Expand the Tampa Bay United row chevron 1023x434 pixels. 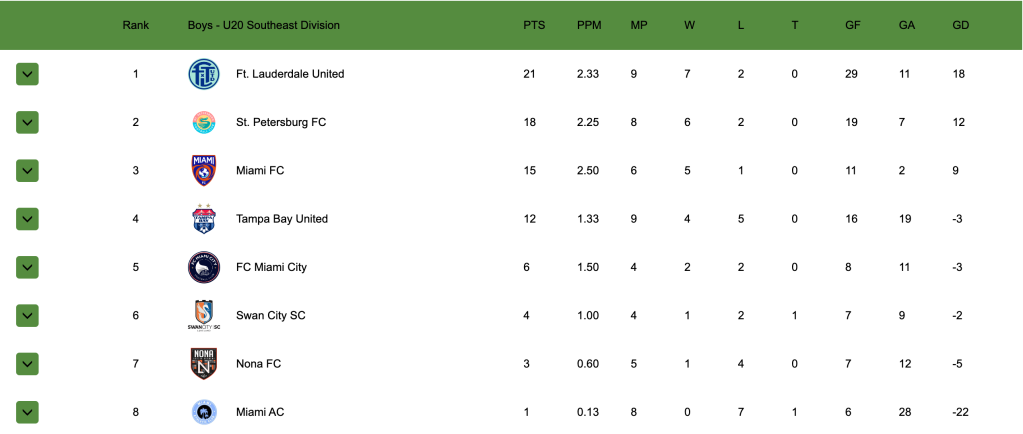[27, 219]
